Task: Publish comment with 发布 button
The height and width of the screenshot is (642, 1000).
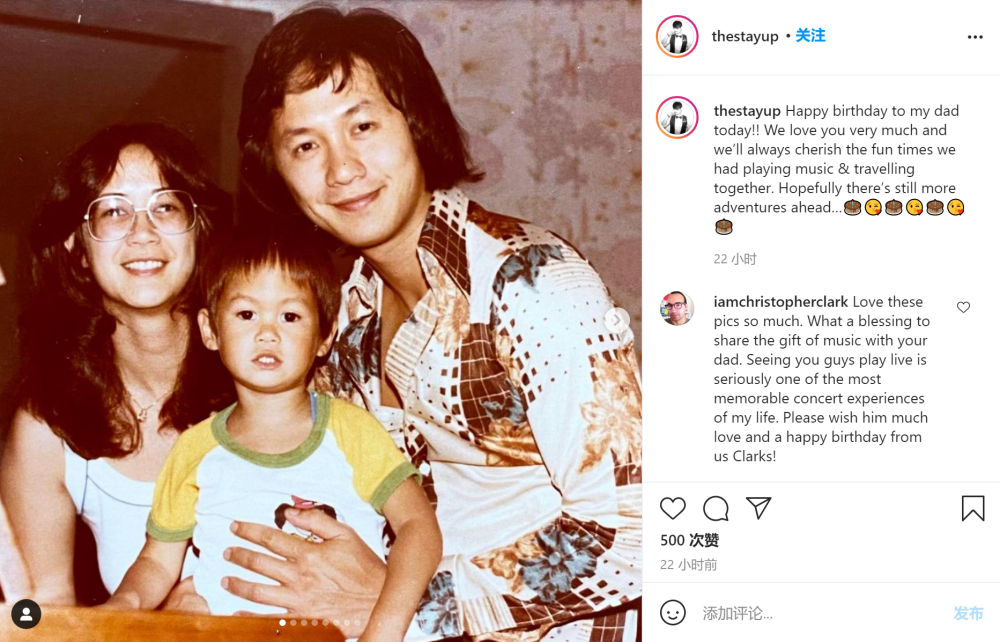Action: pos(968,613)
